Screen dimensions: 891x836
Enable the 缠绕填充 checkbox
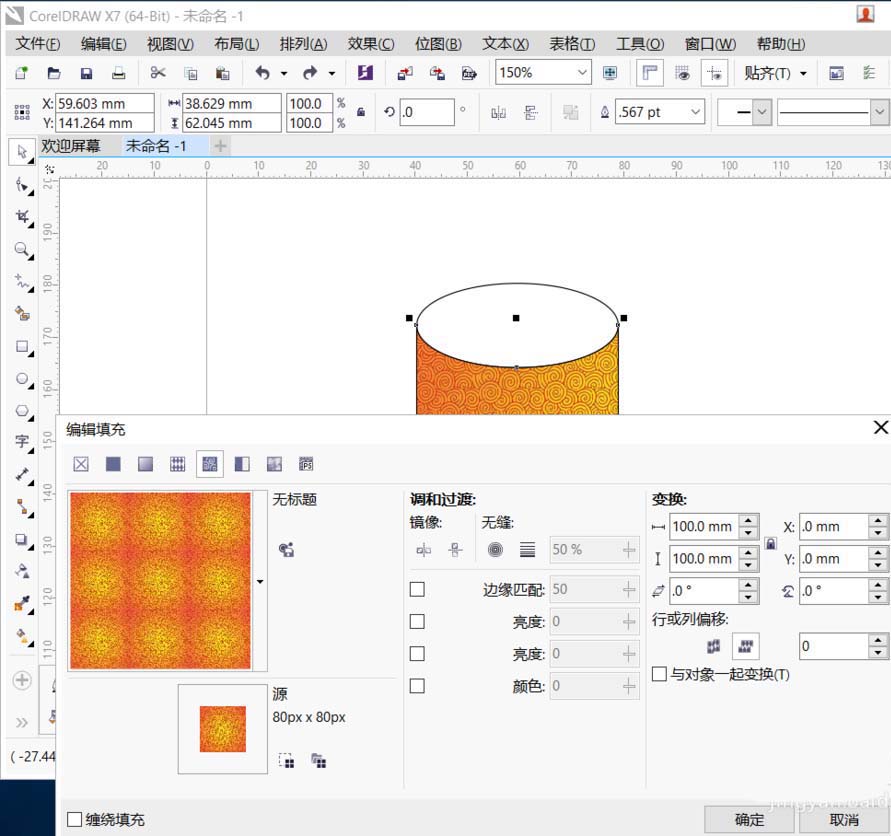(73, 818)
